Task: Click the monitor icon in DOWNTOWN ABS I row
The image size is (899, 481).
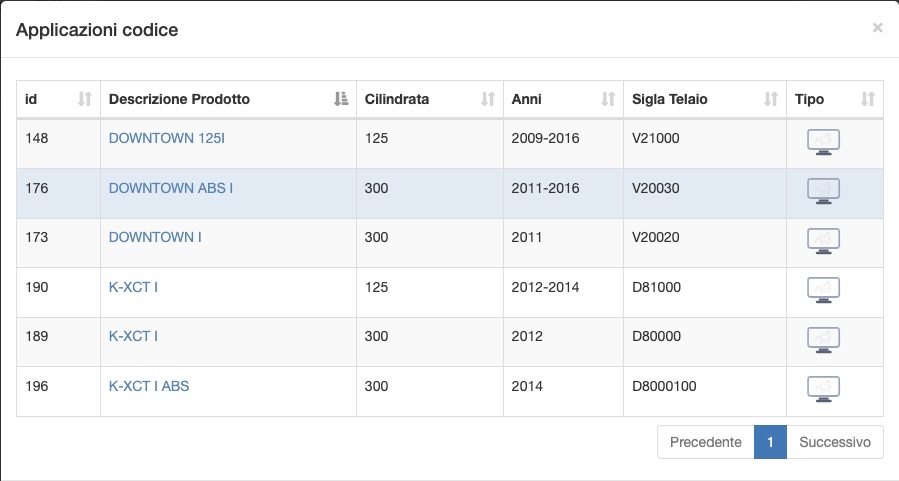Action: (823, 191)
